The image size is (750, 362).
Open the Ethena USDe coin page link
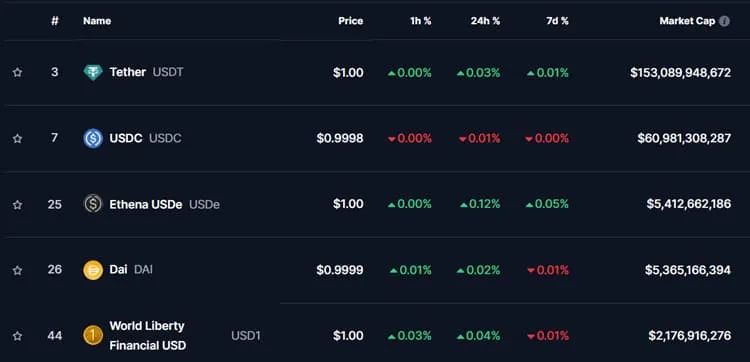coord(165,205)
